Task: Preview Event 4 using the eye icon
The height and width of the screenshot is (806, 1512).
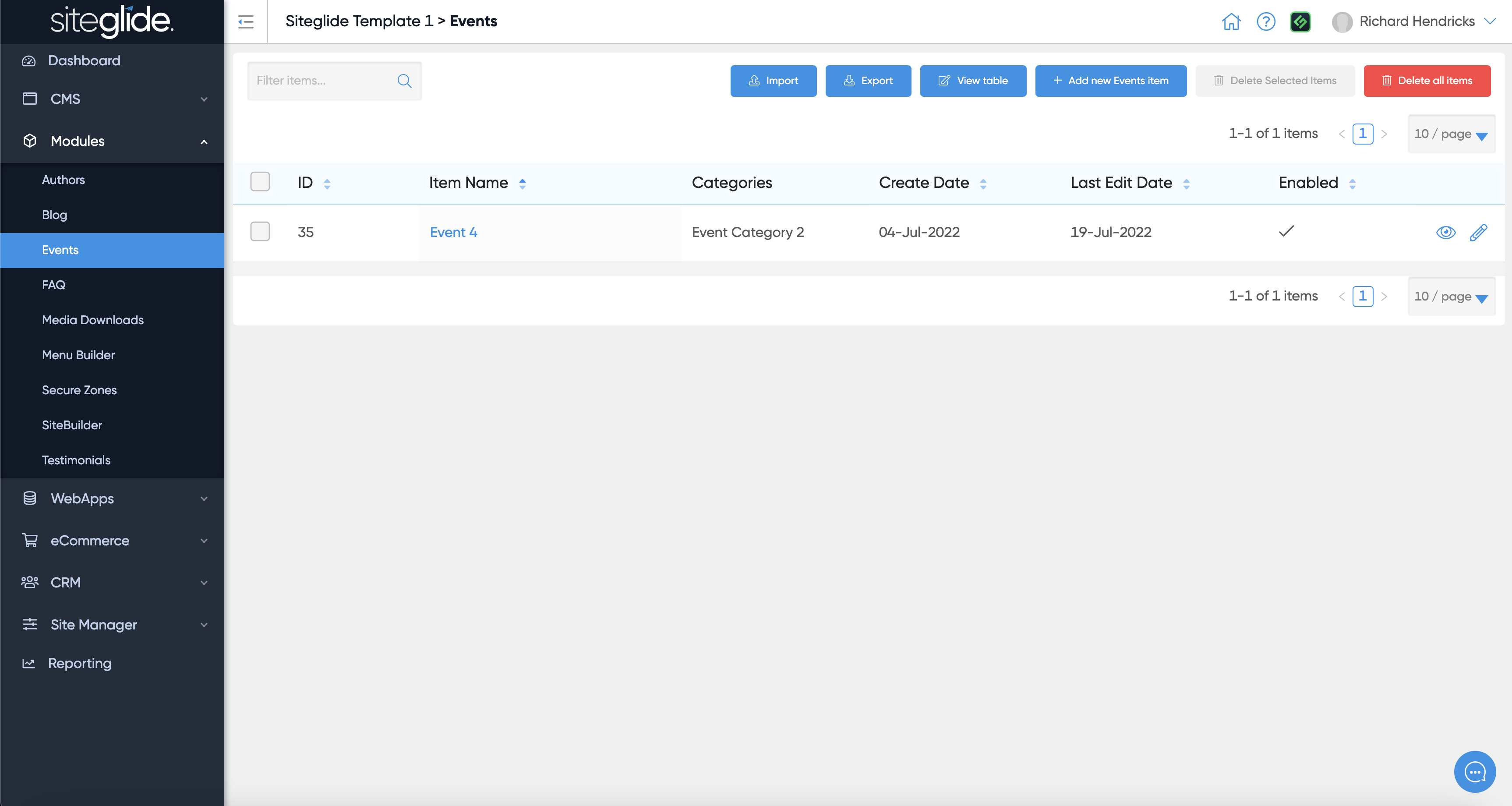Action: point(1446,233)
